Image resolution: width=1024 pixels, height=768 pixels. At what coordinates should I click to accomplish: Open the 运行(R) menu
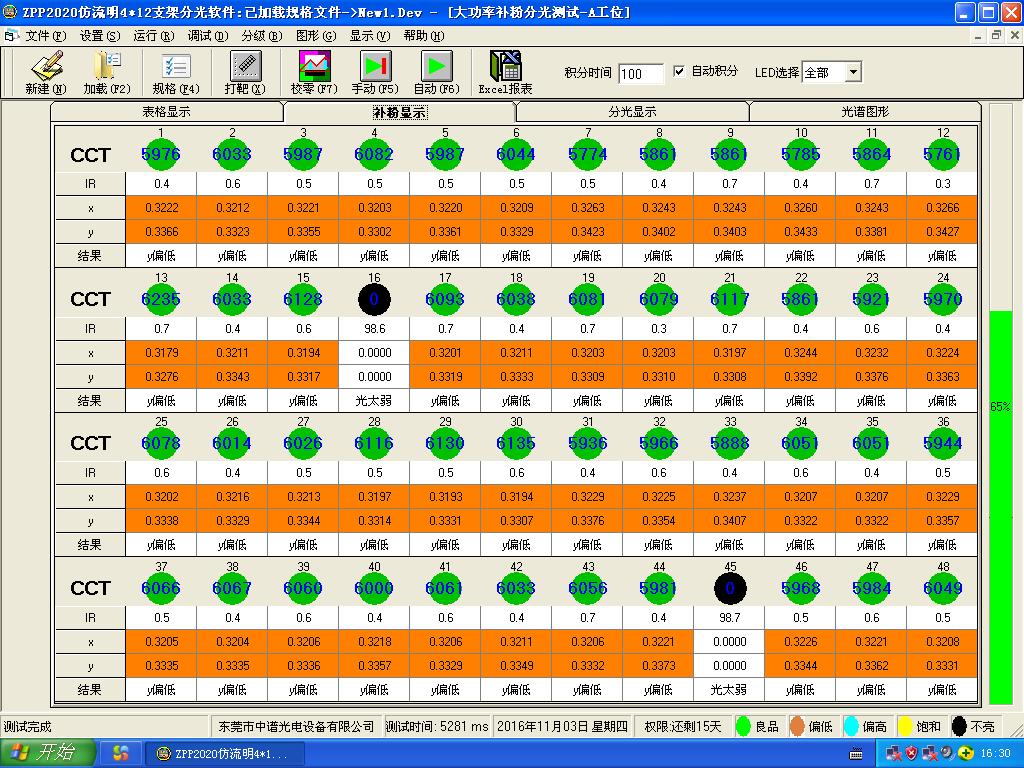pyautogui.click(x=153, y=36)
